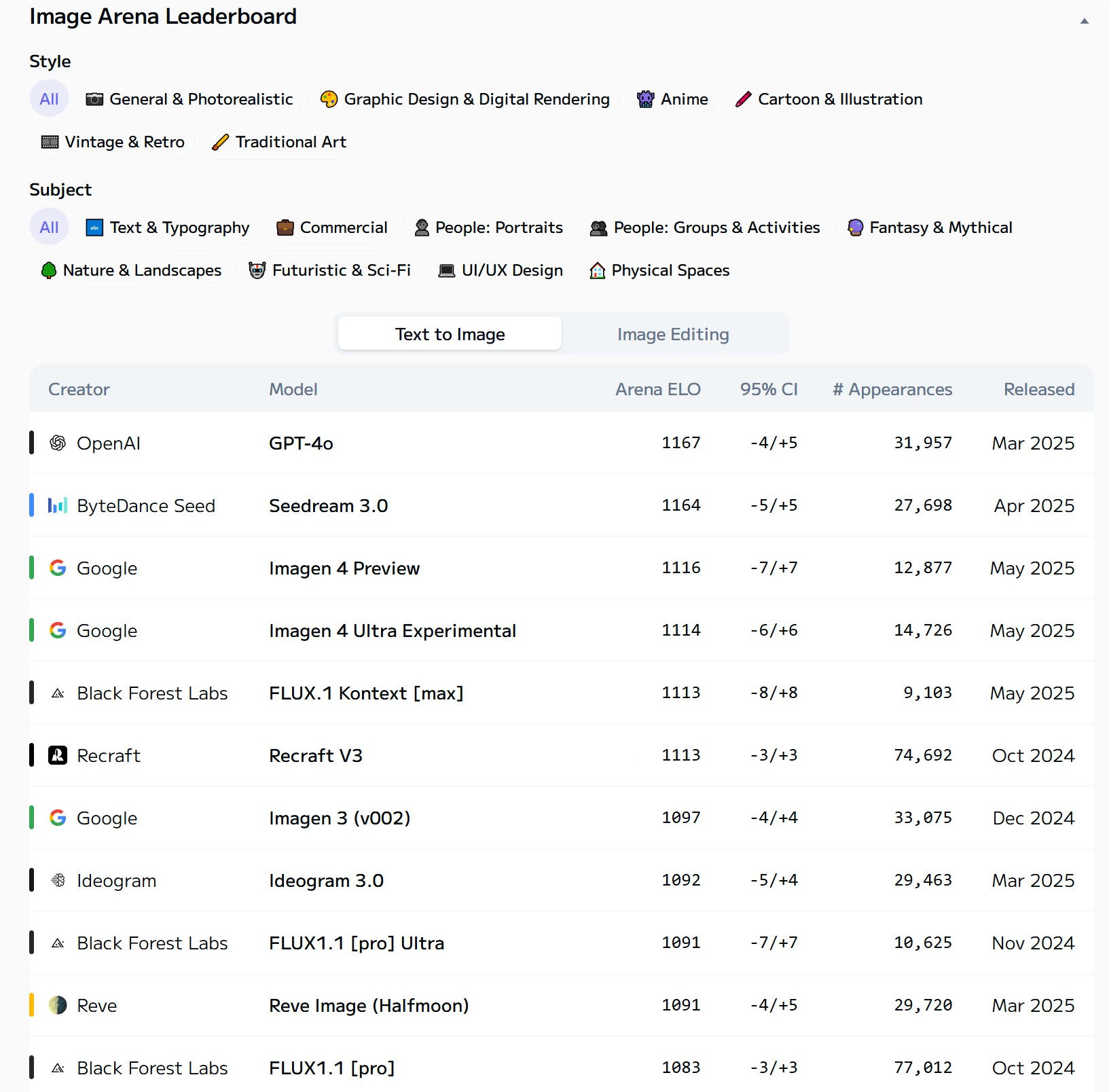Select the All filter under Subject
The image size is (1109, 1092).
[x=49, y=227]
